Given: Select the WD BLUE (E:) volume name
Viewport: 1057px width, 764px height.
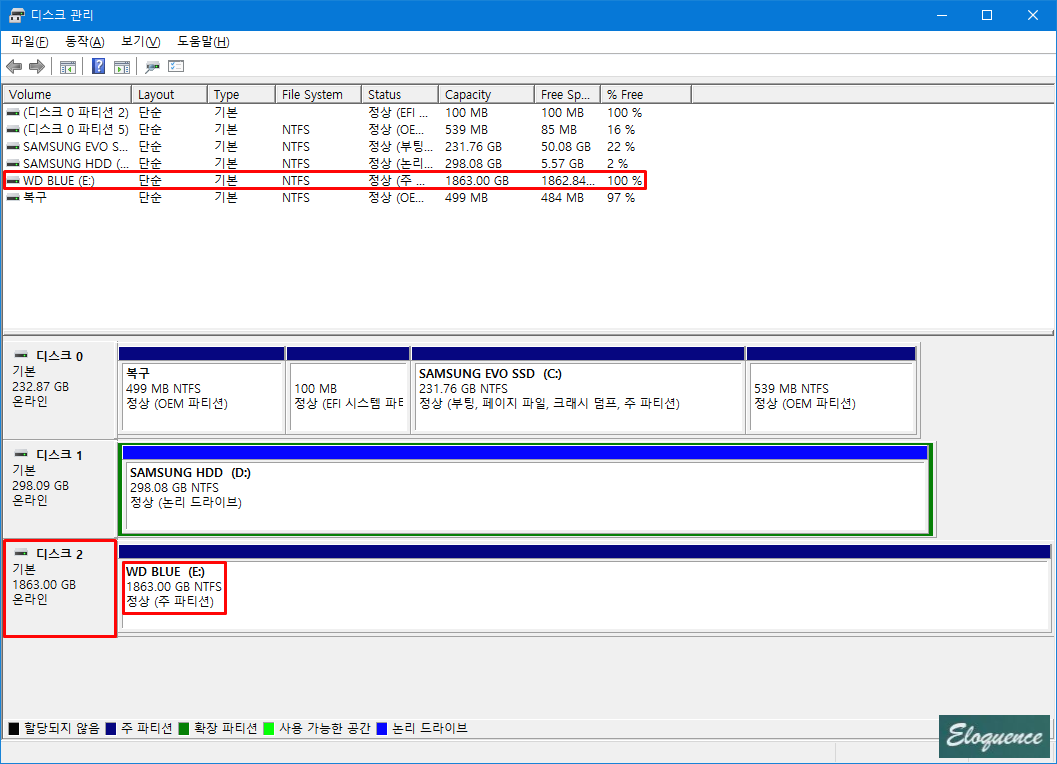Looking at the screenshot, I should click(x=59, y=181).
